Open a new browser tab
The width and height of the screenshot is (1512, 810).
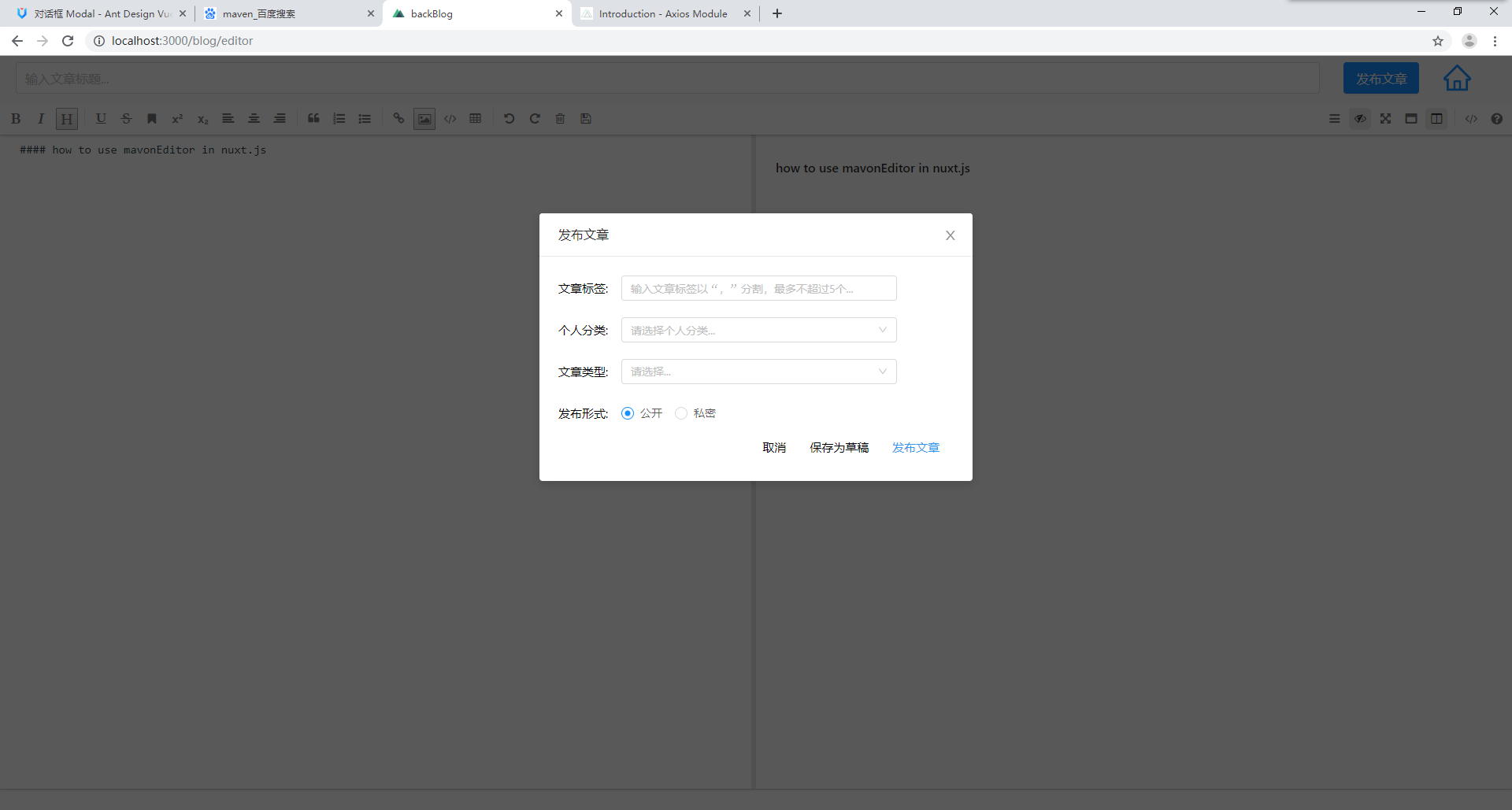(x=777, y=13)
